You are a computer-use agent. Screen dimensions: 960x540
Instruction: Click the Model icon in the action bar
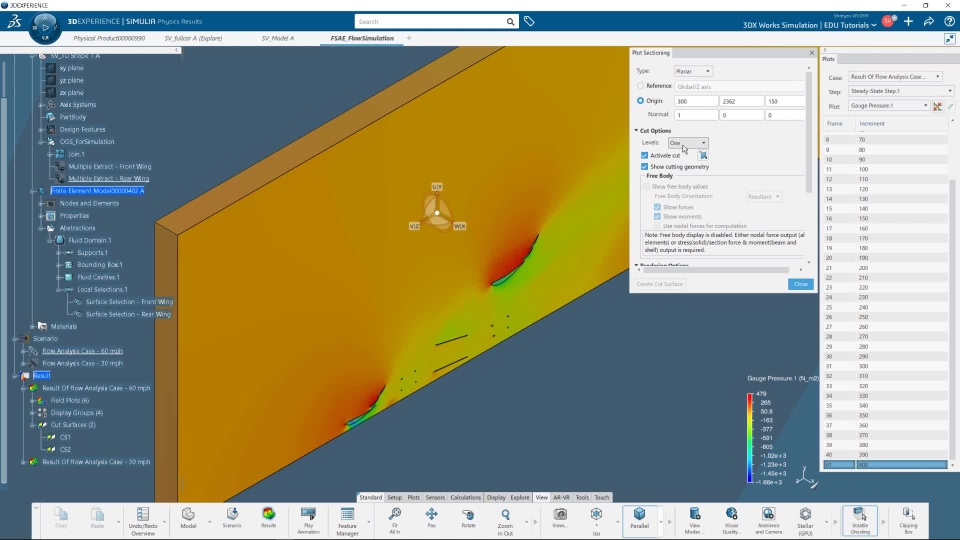click(x=188, y=518)
